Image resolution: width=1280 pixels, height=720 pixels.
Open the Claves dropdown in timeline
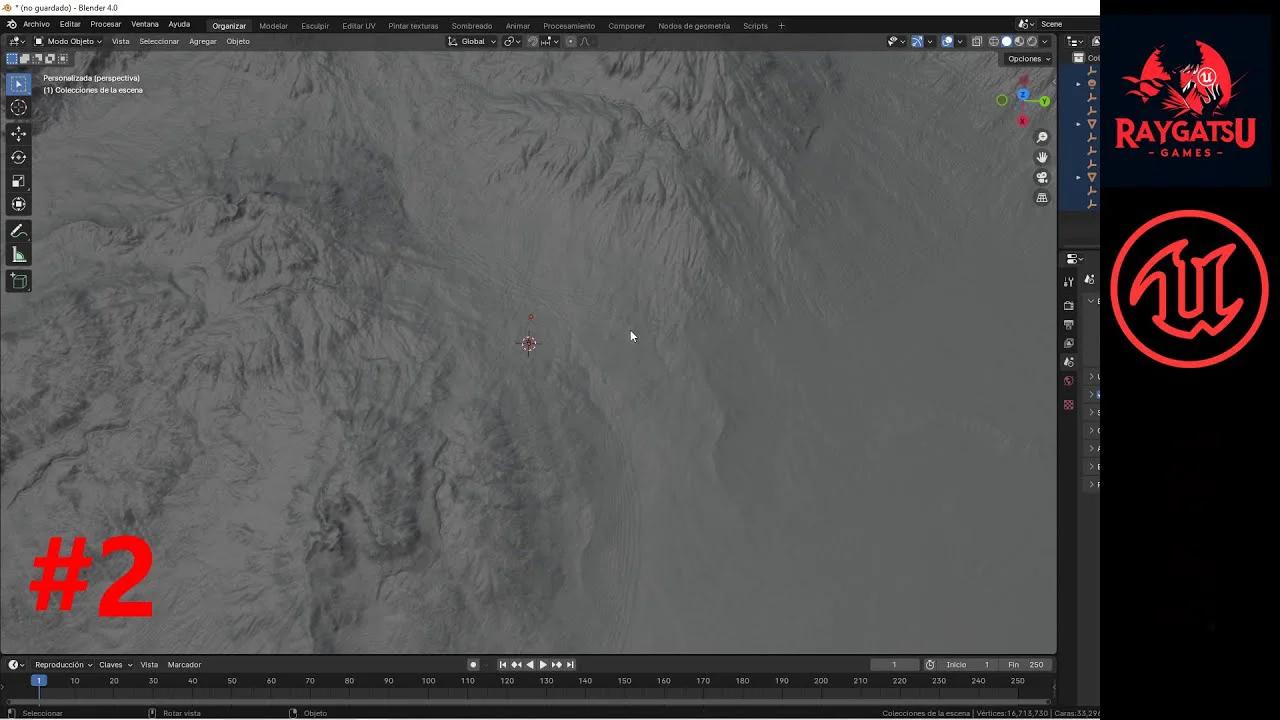(x=114, y=665)
